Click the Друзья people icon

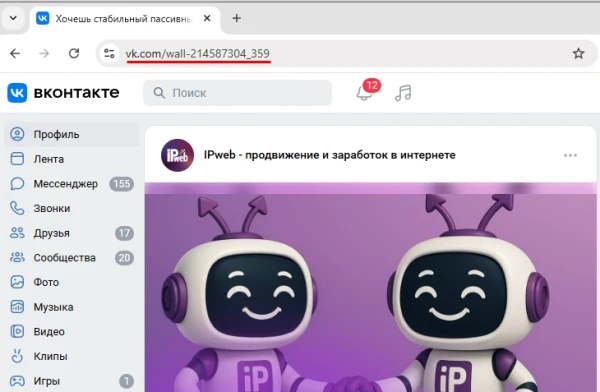pyautogui.click(x=17, y=233)
